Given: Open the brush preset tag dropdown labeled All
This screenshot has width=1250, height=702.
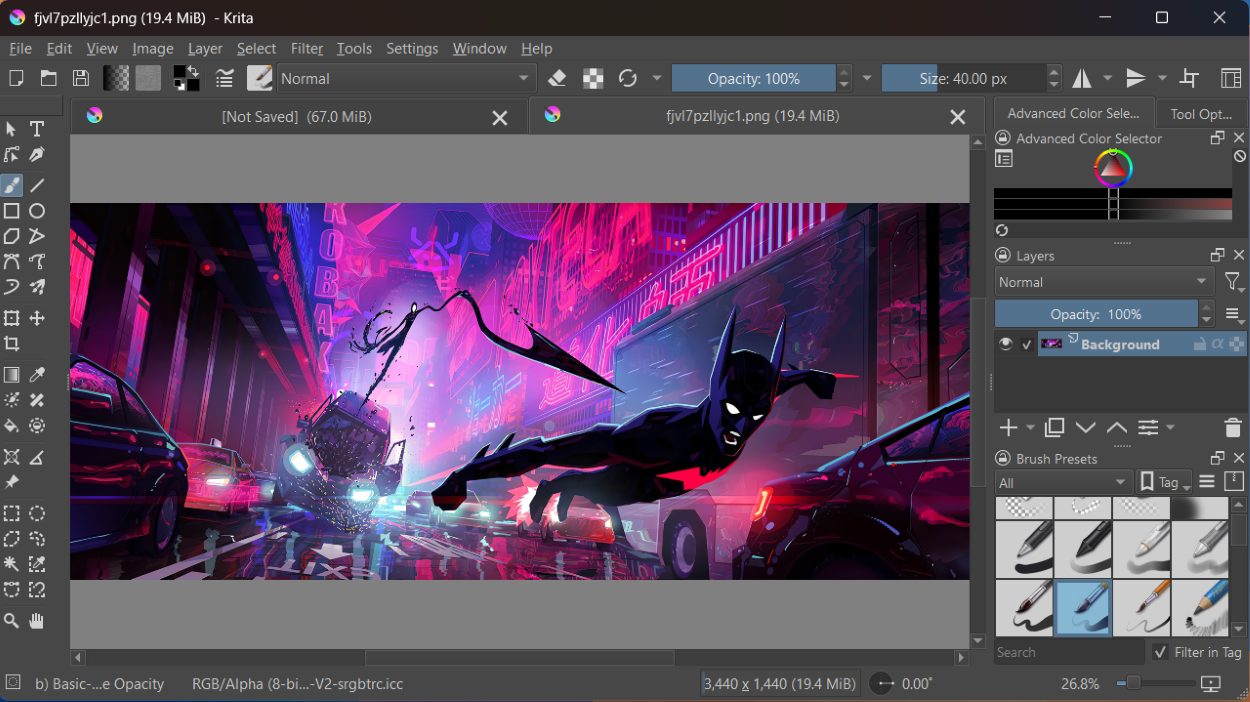Looking at the screenshot, I should pos(1060,481).
